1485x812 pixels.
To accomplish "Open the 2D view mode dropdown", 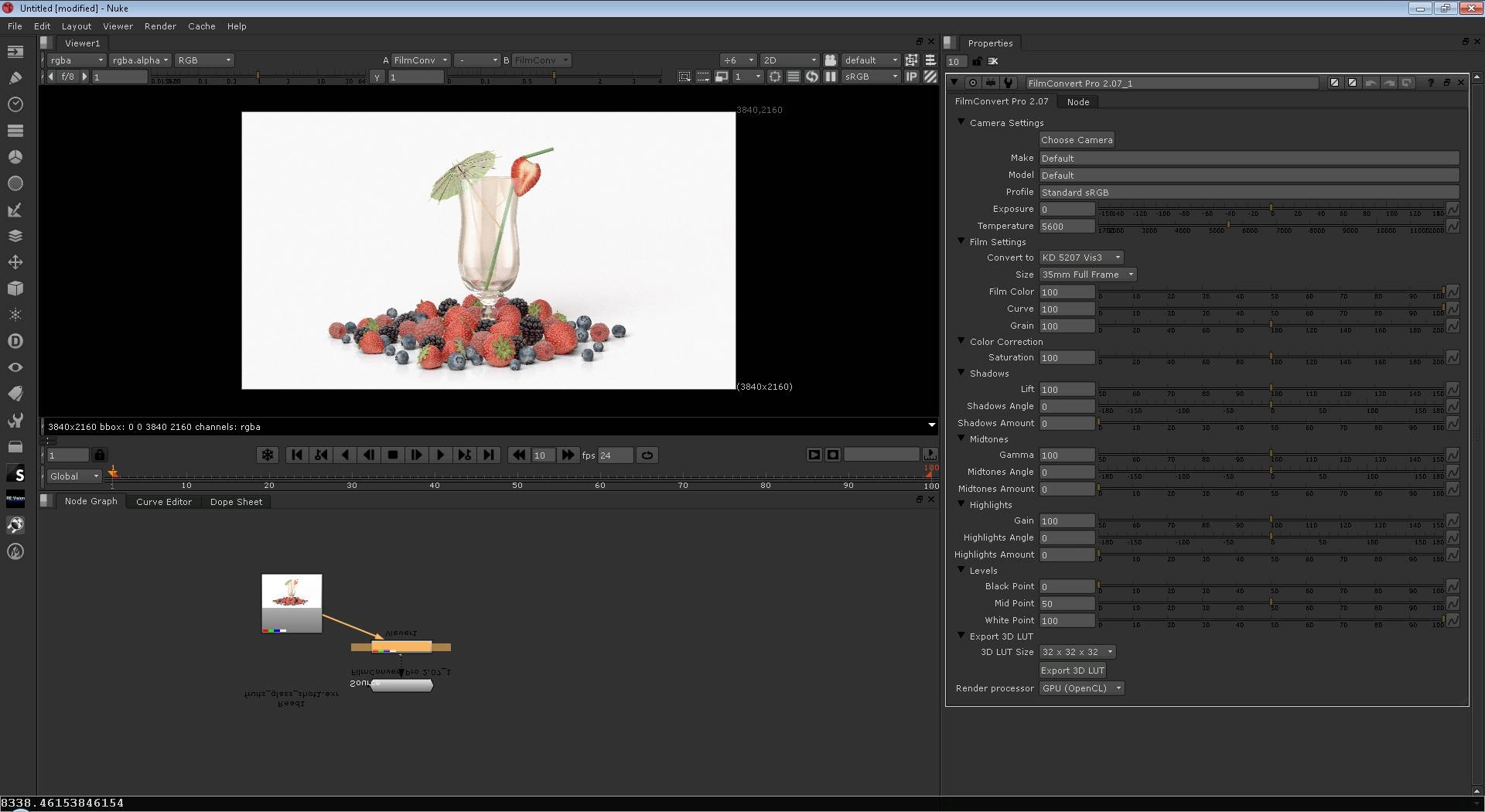I will [790, 60].
